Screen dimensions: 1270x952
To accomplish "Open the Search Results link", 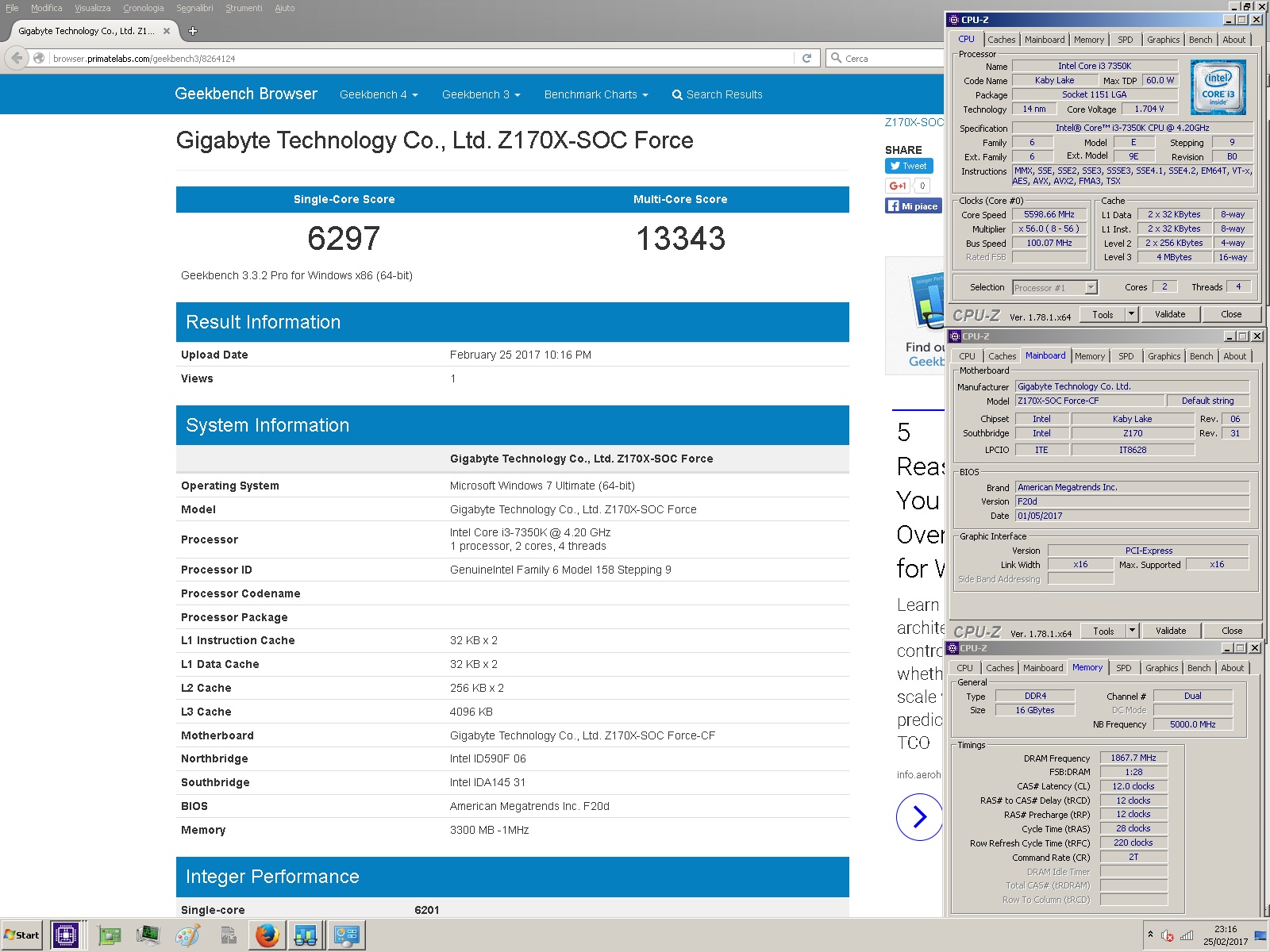I will (x=717, y=94).
